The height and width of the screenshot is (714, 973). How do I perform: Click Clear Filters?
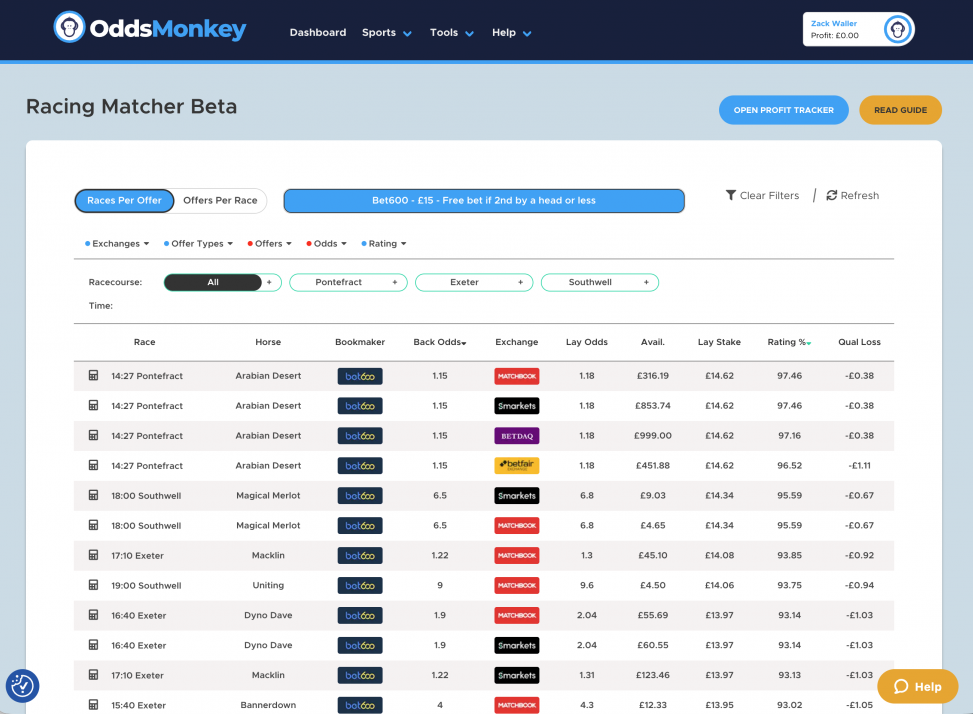point(763,195)
